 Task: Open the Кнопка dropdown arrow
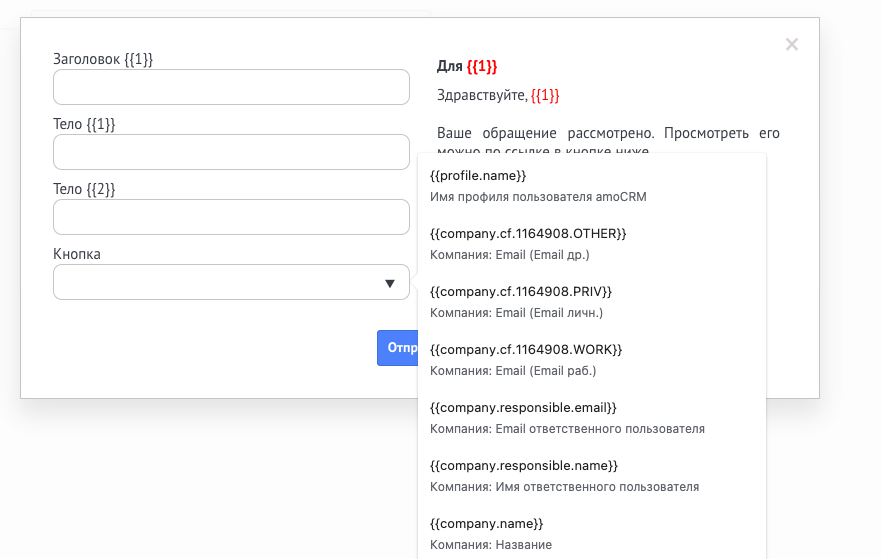click(x=390, y=283)
